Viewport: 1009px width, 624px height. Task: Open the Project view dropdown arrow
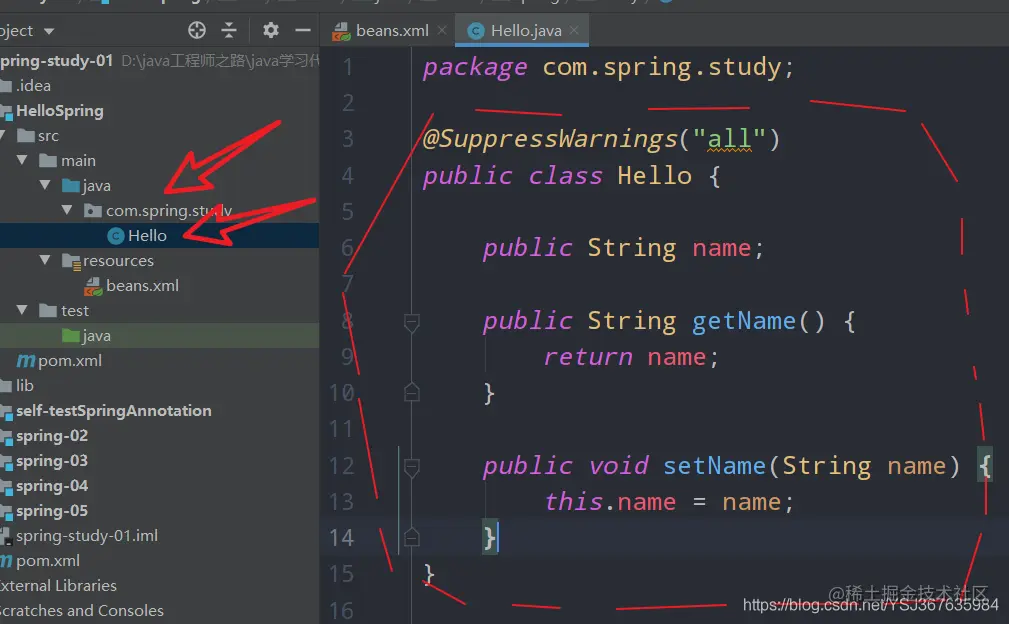pyautogui.click(x=49, y=31)
